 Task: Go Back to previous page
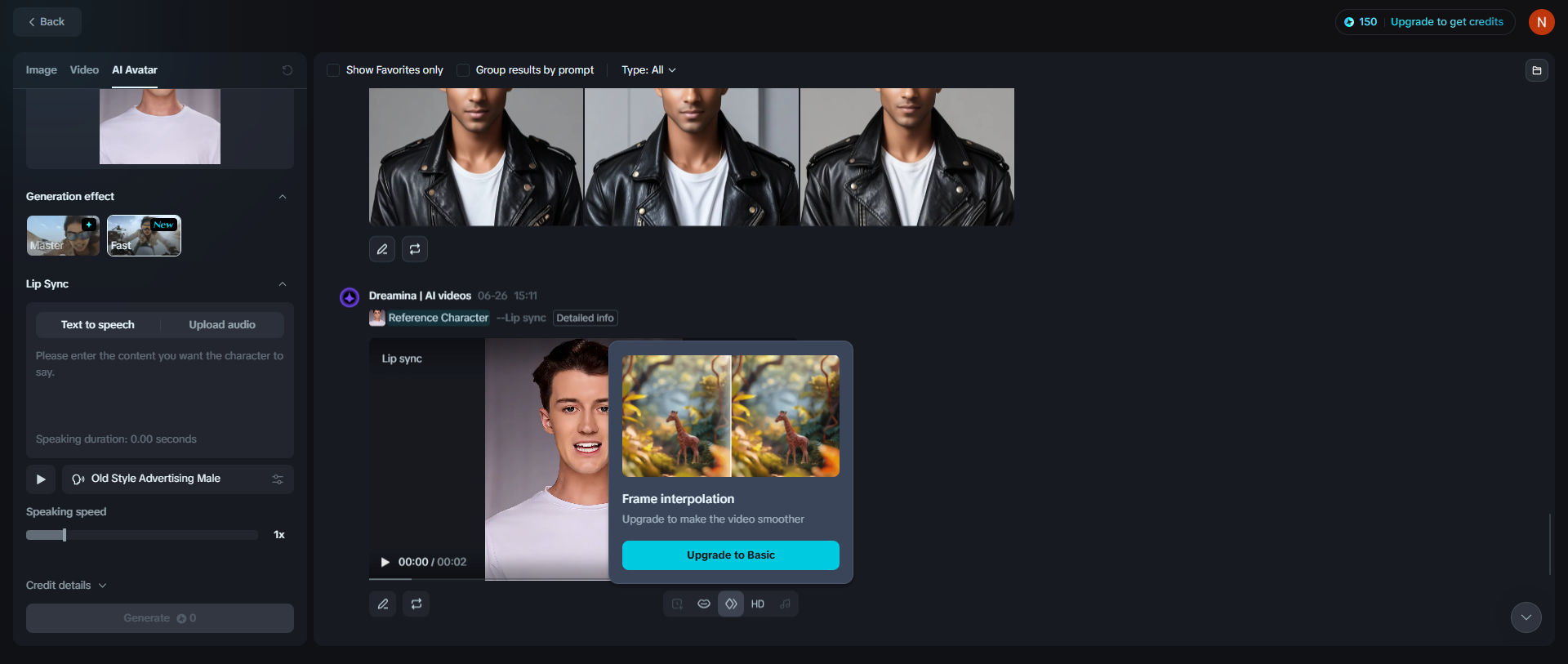[x=47, y=22]
